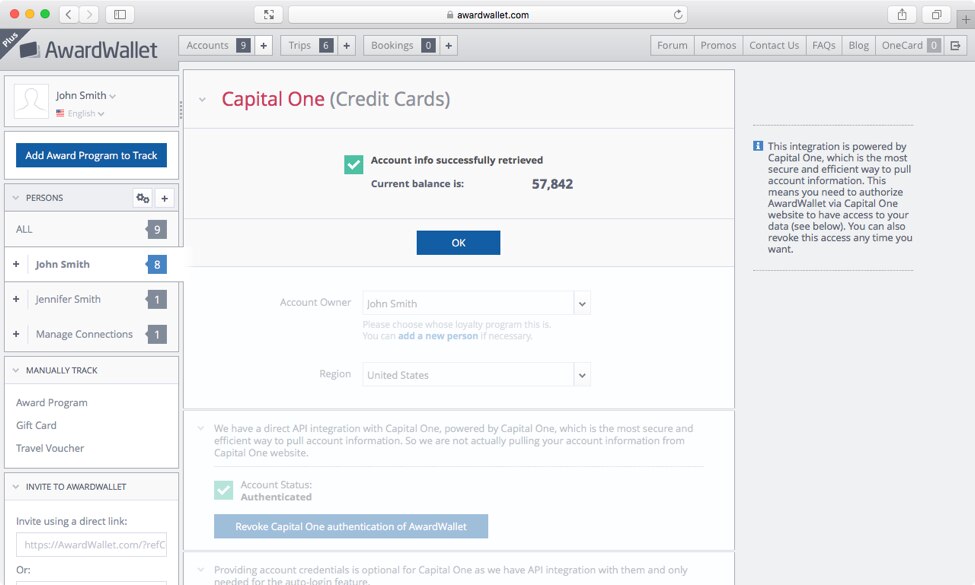Viewport: 975px width, 585px height.
Task: Manually track a Travel Voucher
Action: click(50, 448)
